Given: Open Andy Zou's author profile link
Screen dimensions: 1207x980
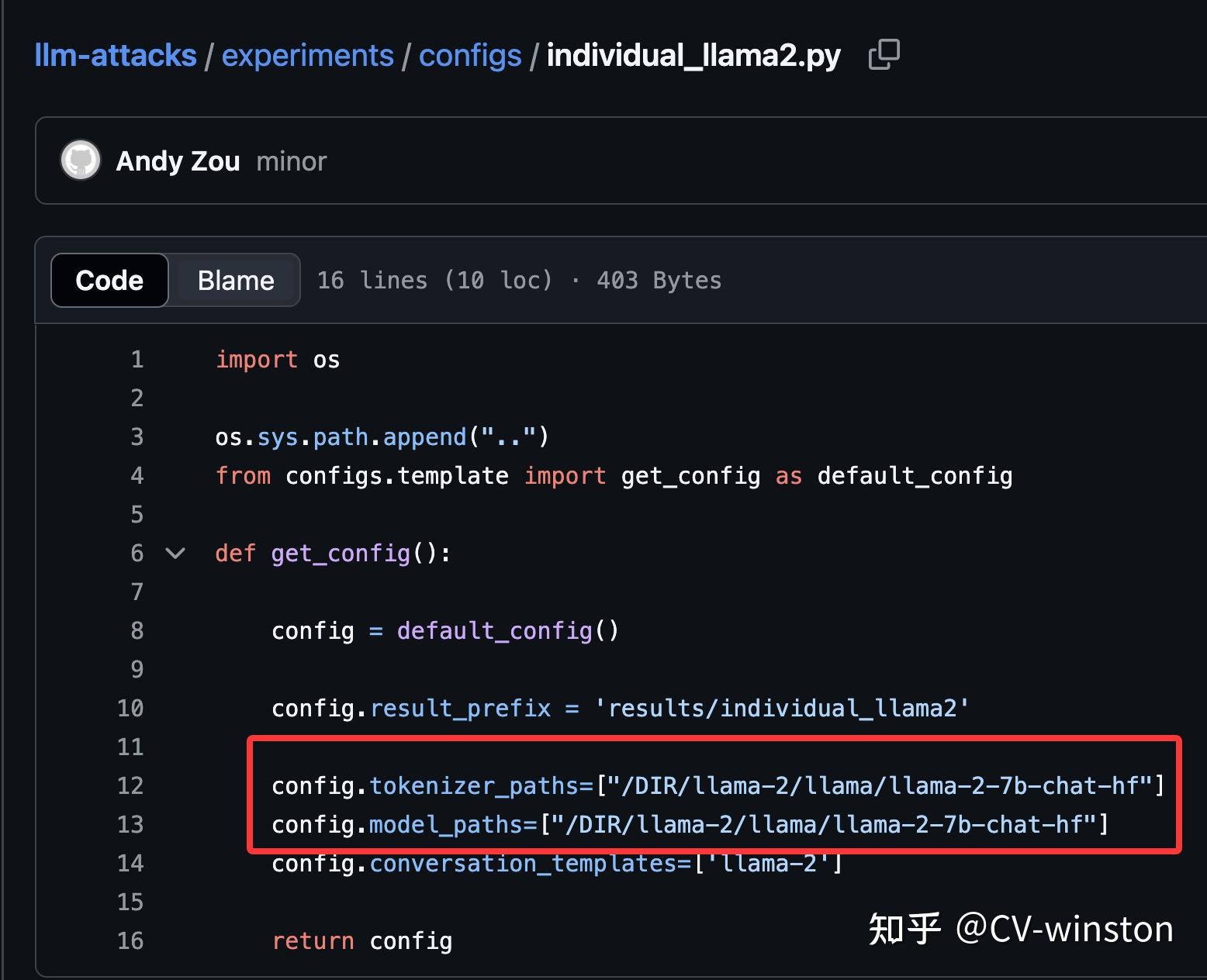Looking at the screenshot, I should (x=178, y=161).
